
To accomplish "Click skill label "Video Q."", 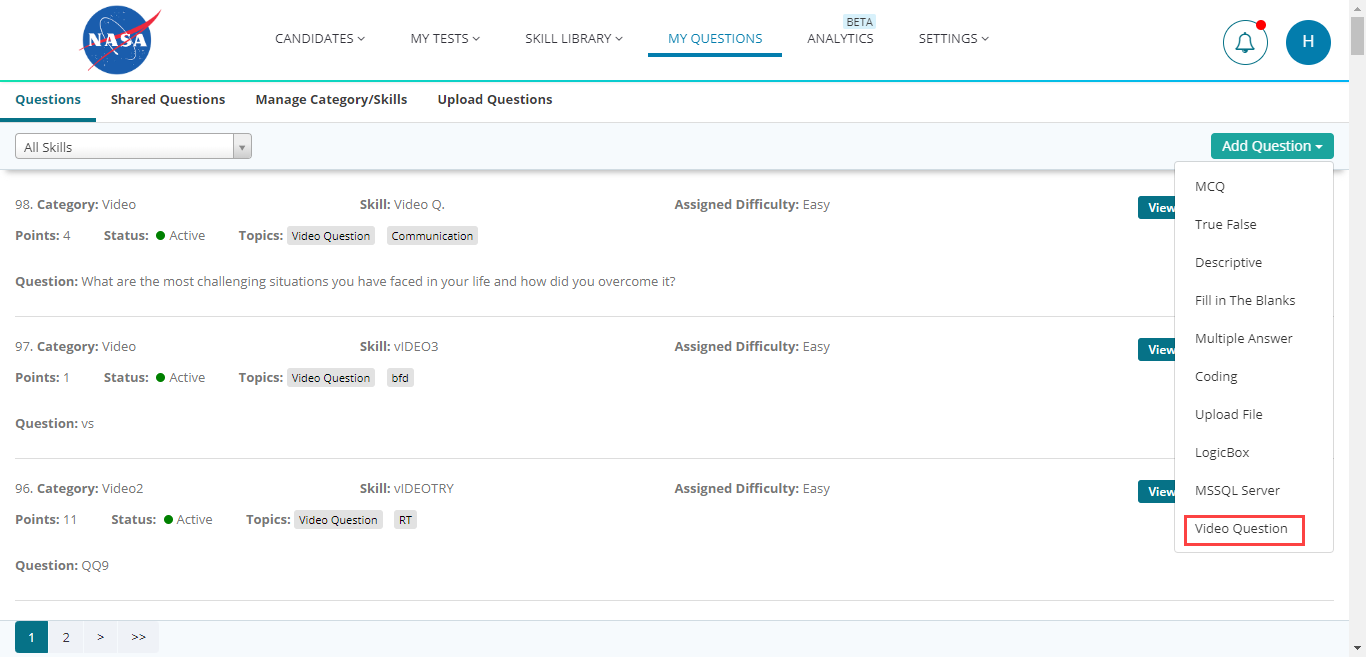I will pos(419,205).
